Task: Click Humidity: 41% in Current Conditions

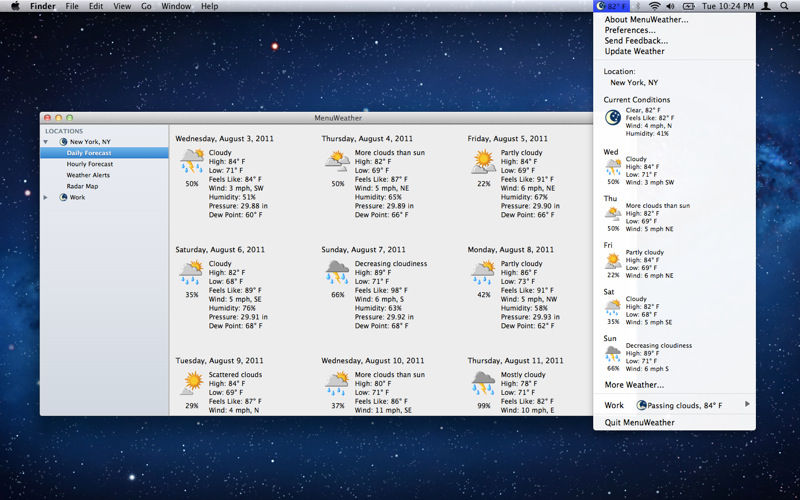Action: (x=647, y=133)
